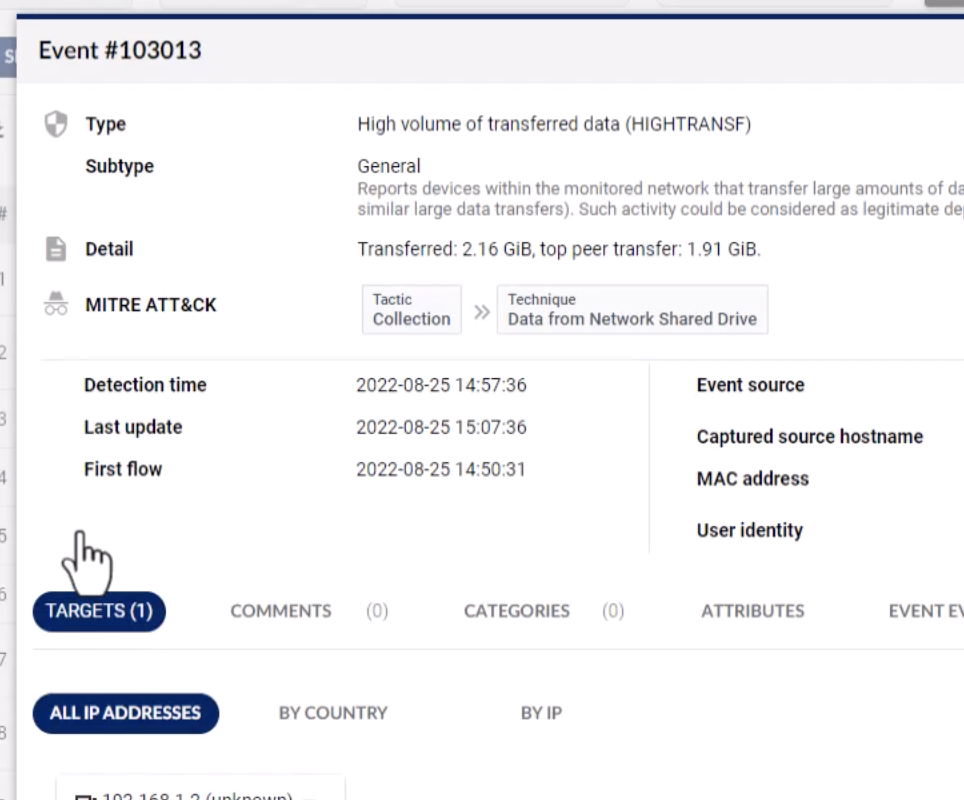Click the Event #103013 title header

(120, 50)
